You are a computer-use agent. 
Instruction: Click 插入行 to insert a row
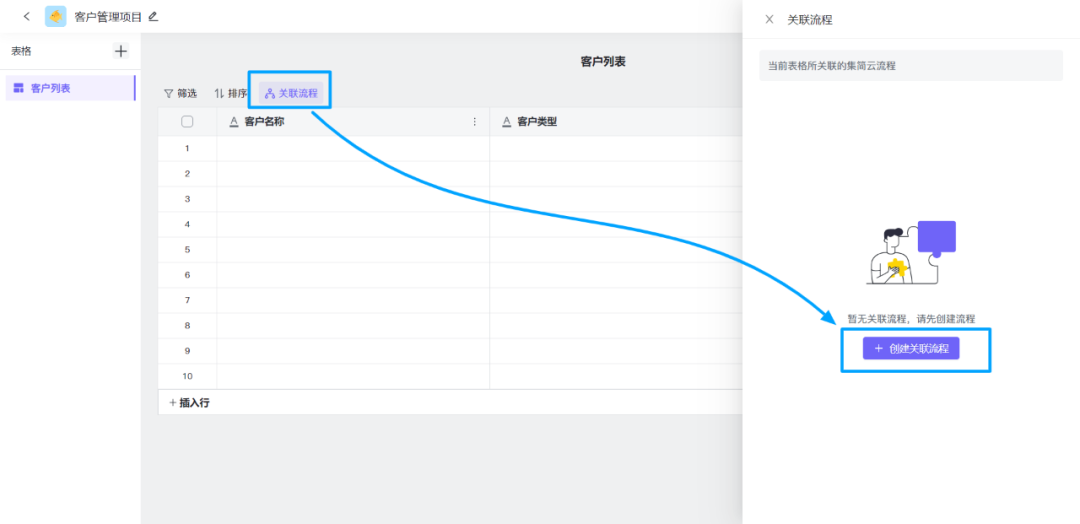189,404
